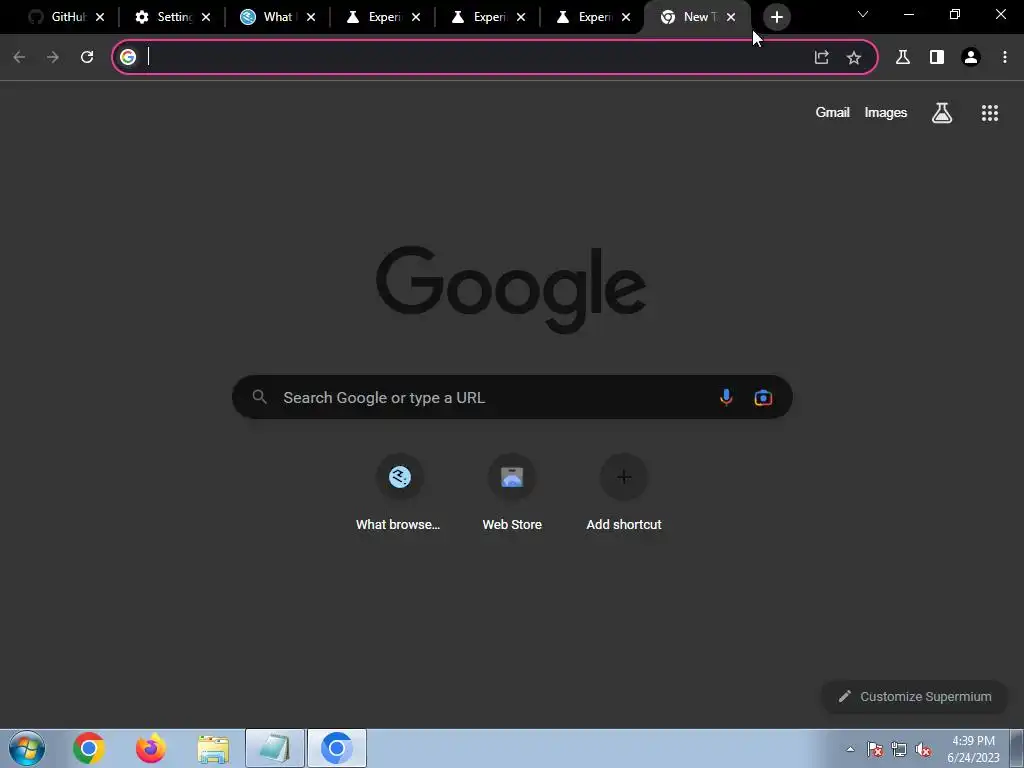The width and height of the screenshot is (1024, 768).
Task: Open the network tray icon
Action: click(x=899, y=749)
